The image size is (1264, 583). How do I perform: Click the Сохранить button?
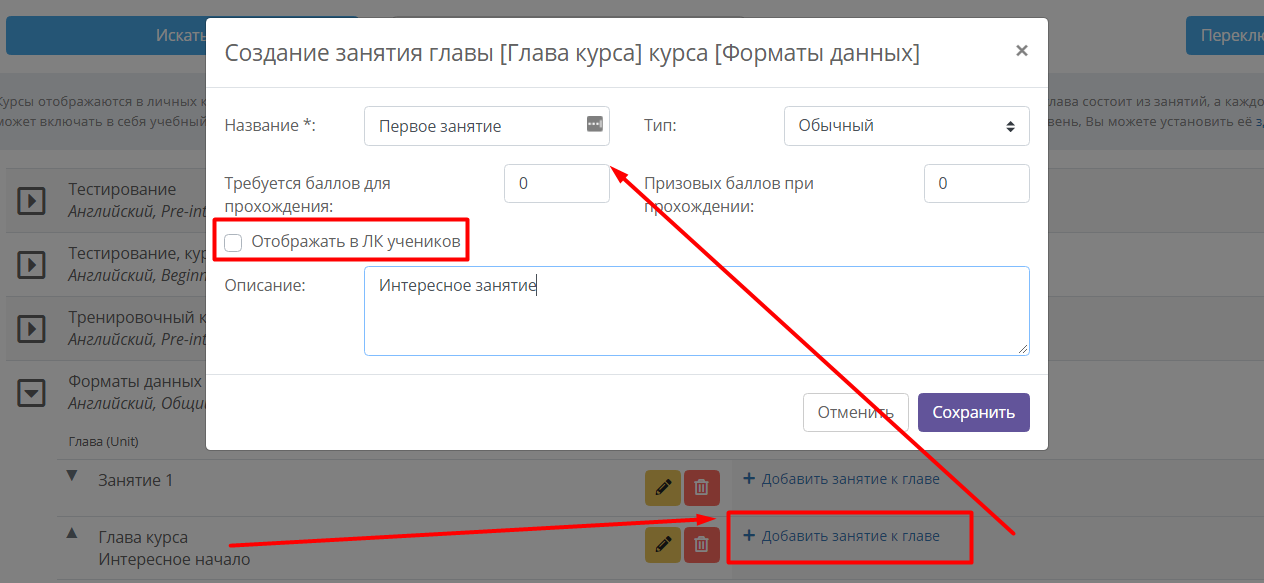click(974, 412)
